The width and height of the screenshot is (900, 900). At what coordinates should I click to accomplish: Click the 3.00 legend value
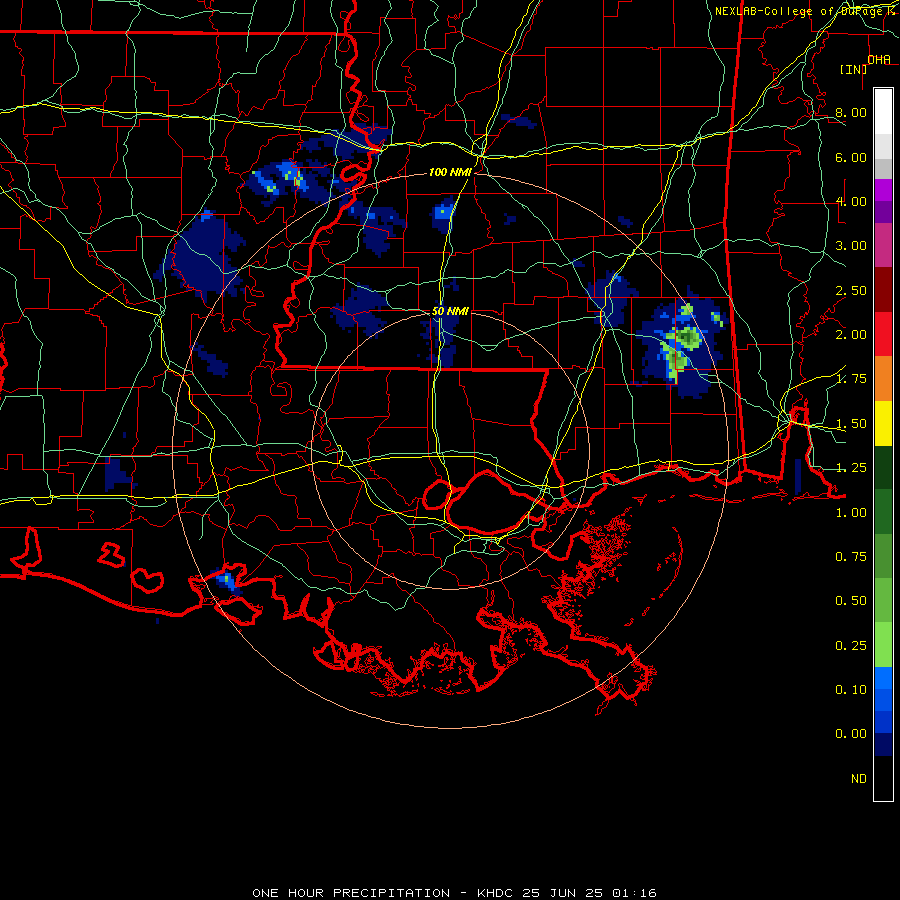851,246
